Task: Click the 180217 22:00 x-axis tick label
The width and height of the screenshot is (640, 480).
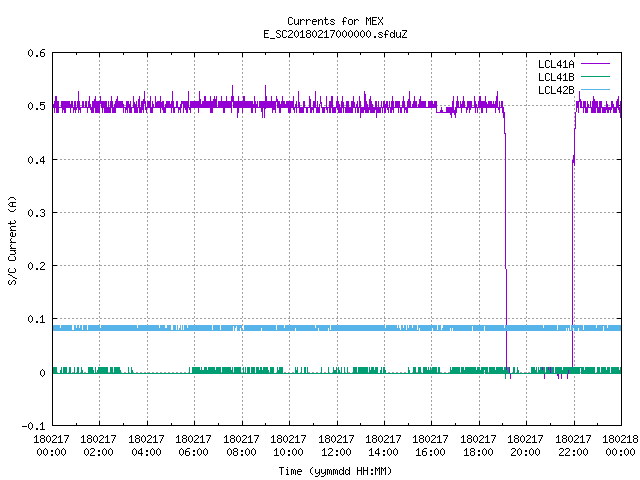Action: coord(573,445)
